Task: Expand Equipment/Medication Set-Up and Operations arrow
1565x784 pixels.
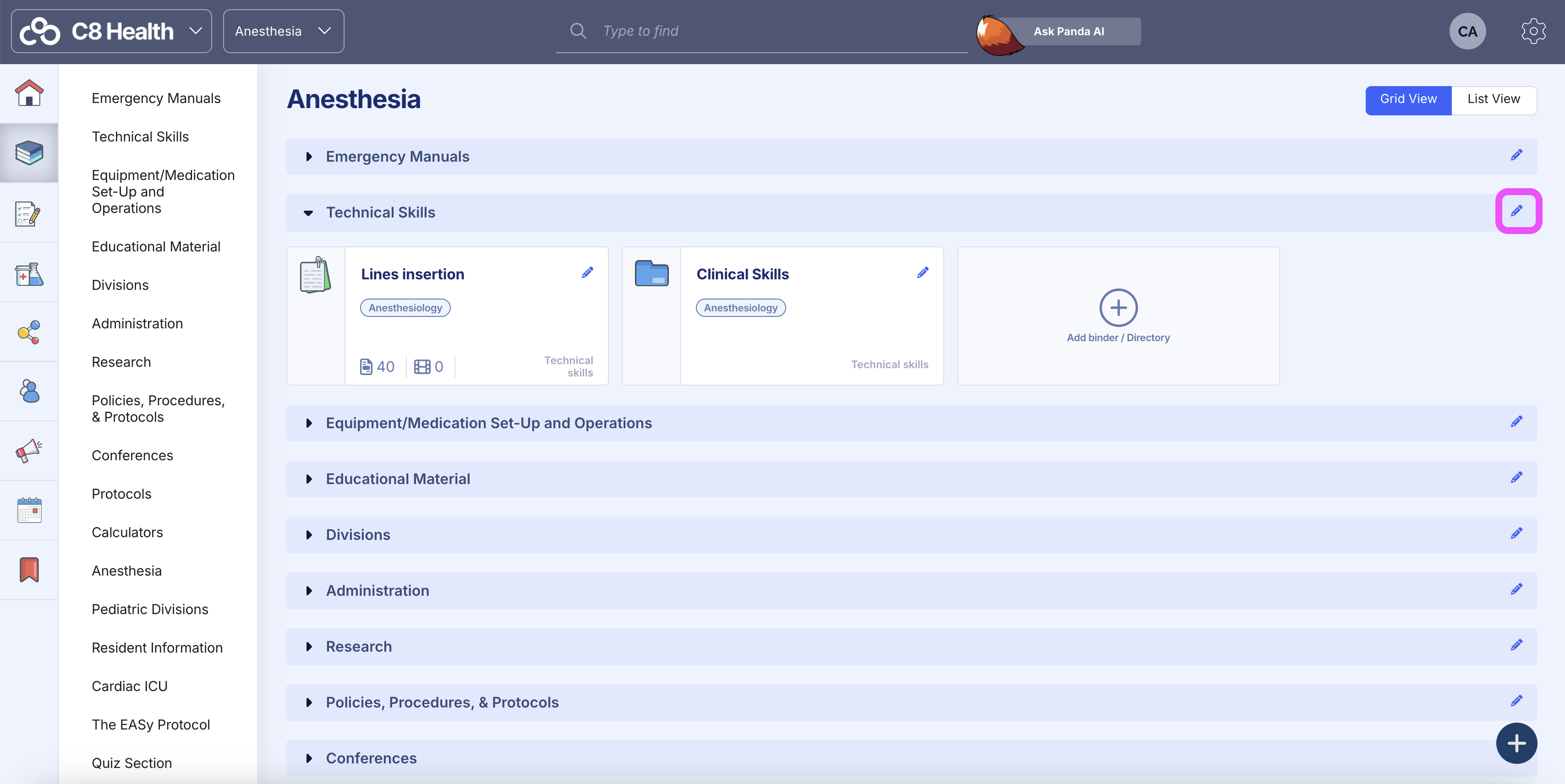Action: coord(309,423)
